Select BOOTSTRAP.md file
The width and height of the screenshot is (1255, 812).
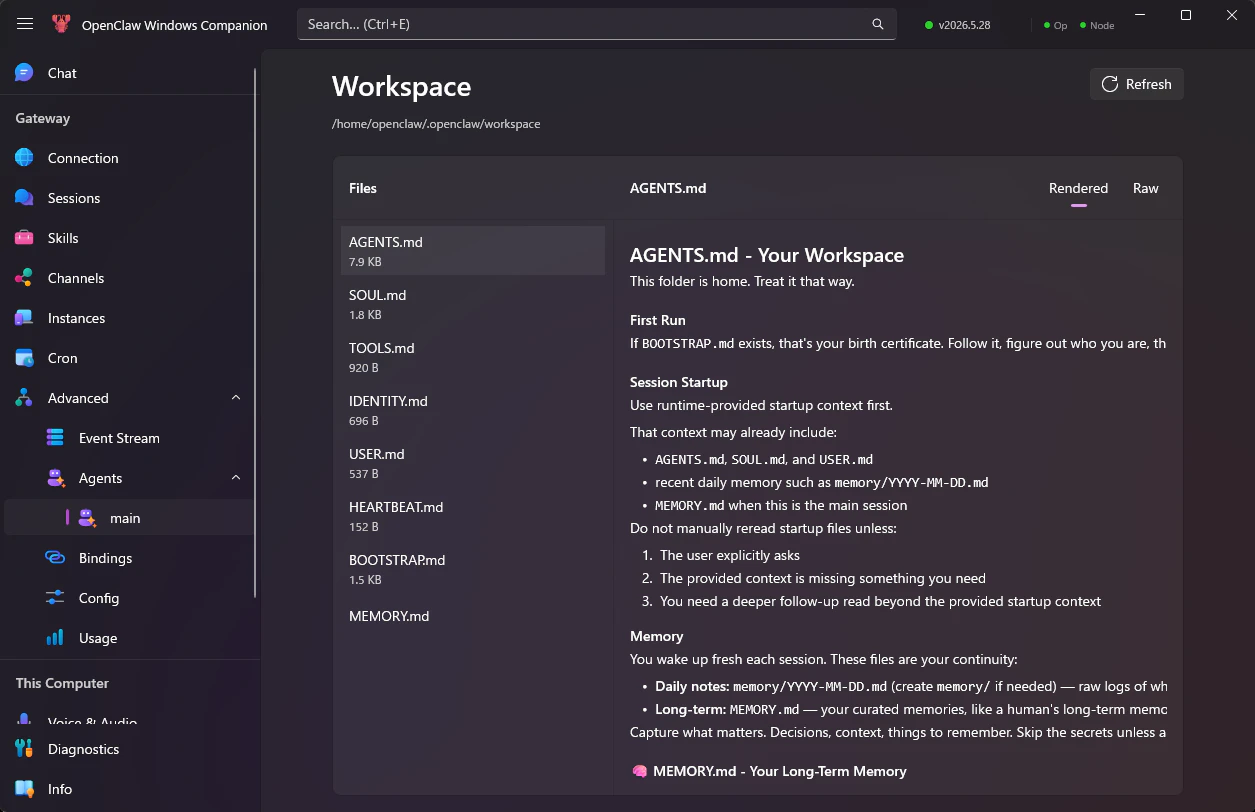pyautogui.click(x=473, y=569)
